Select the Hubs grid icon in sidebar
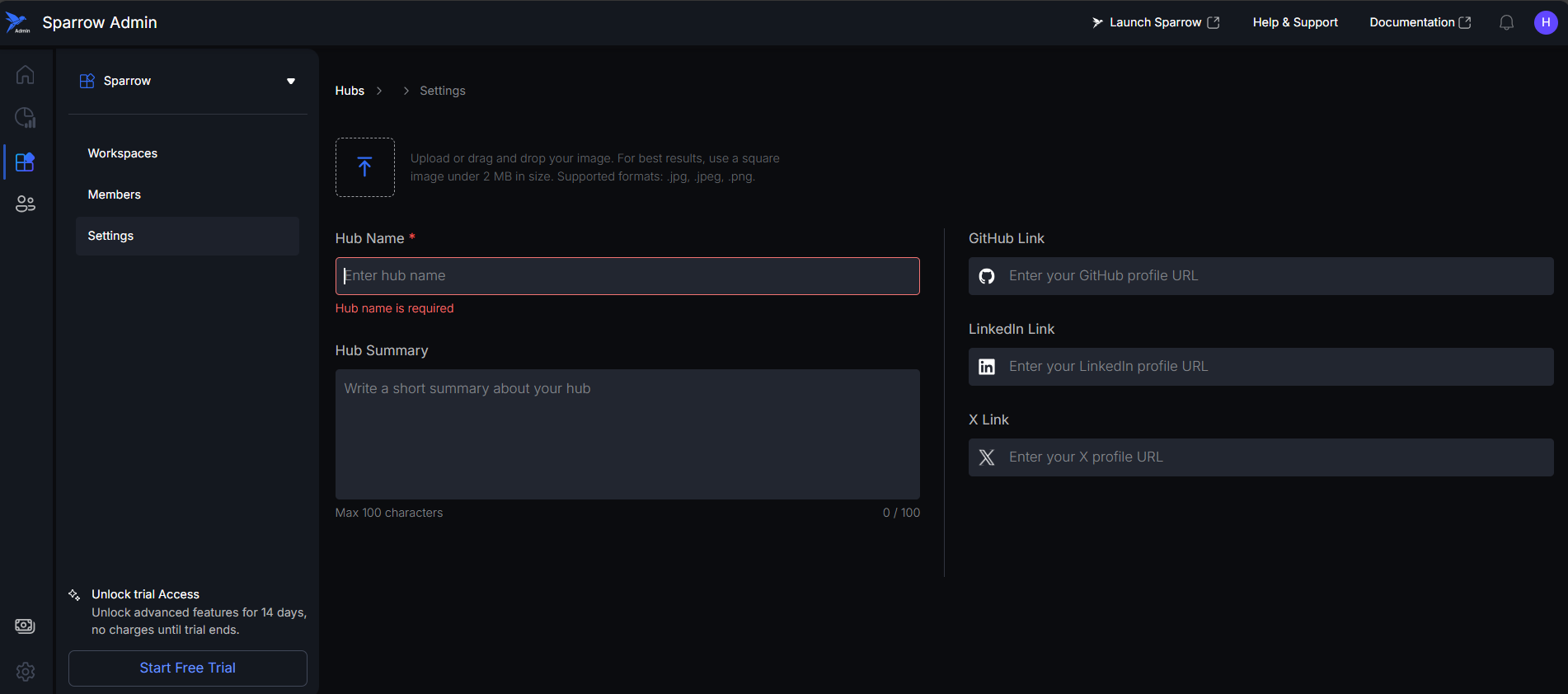 (x=26, y=162)
